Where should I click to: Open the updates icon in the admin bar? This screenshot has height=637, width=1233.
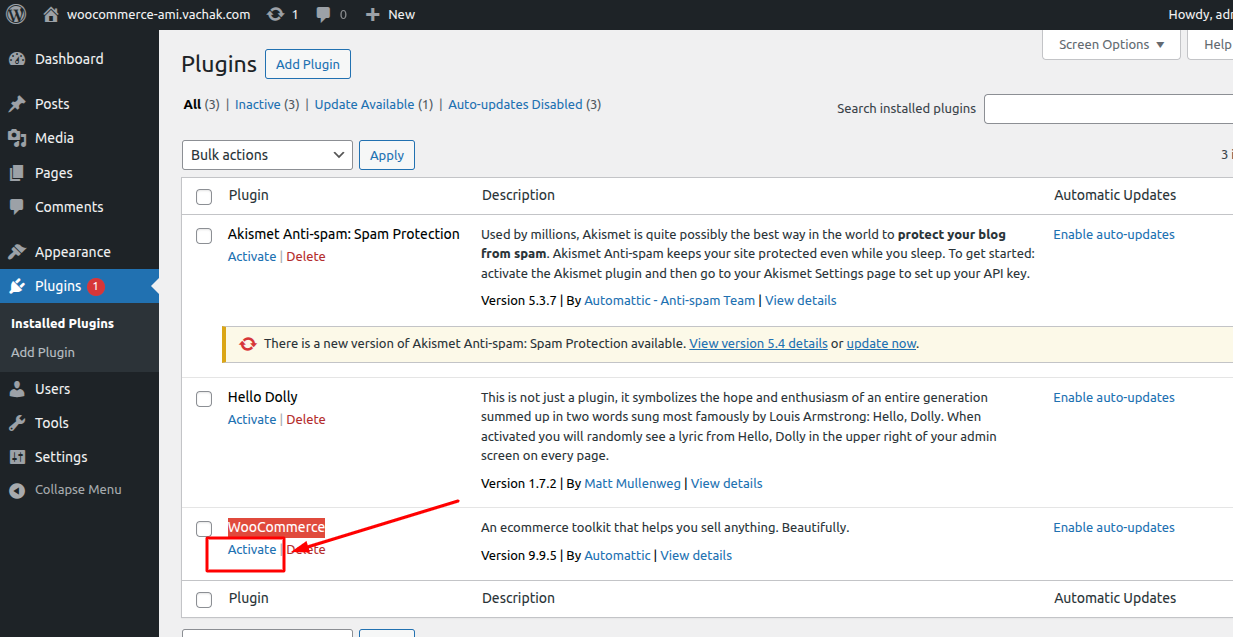275,14
